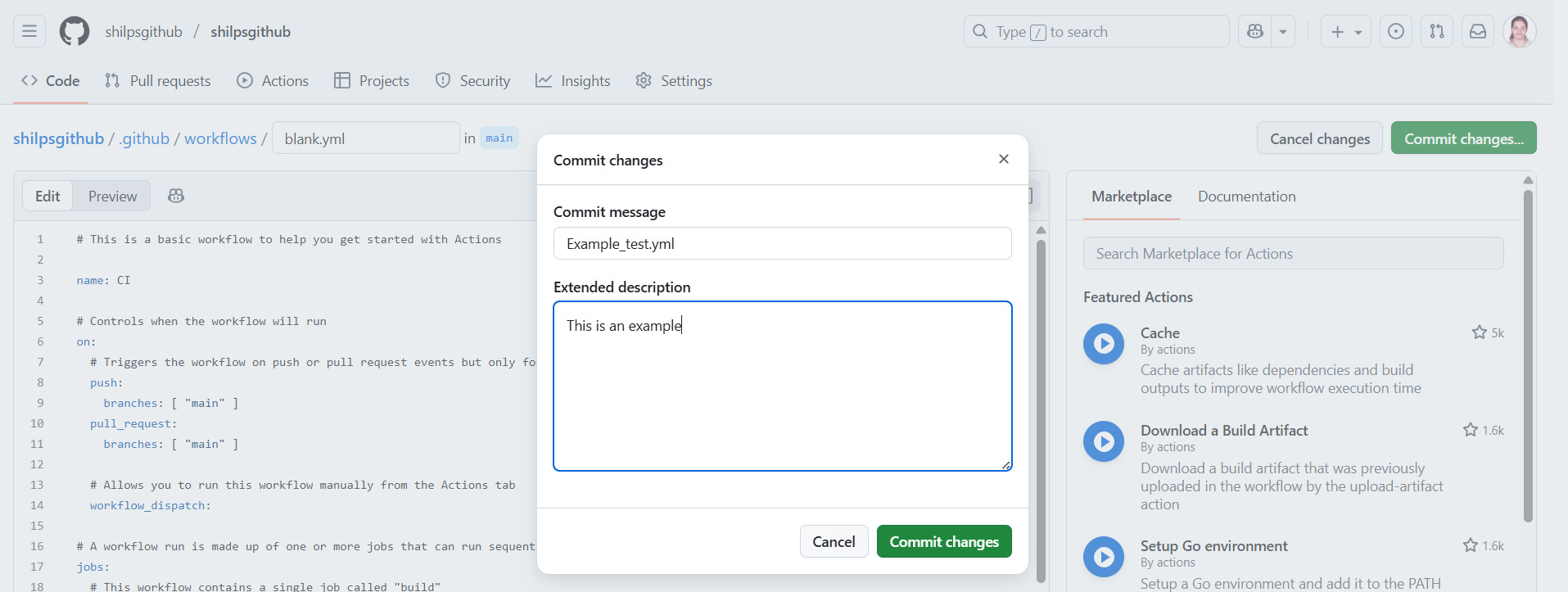Click the Copilot icon beside Preview
The height and width of the screenshot is (592, 1568).
(176, 196)
